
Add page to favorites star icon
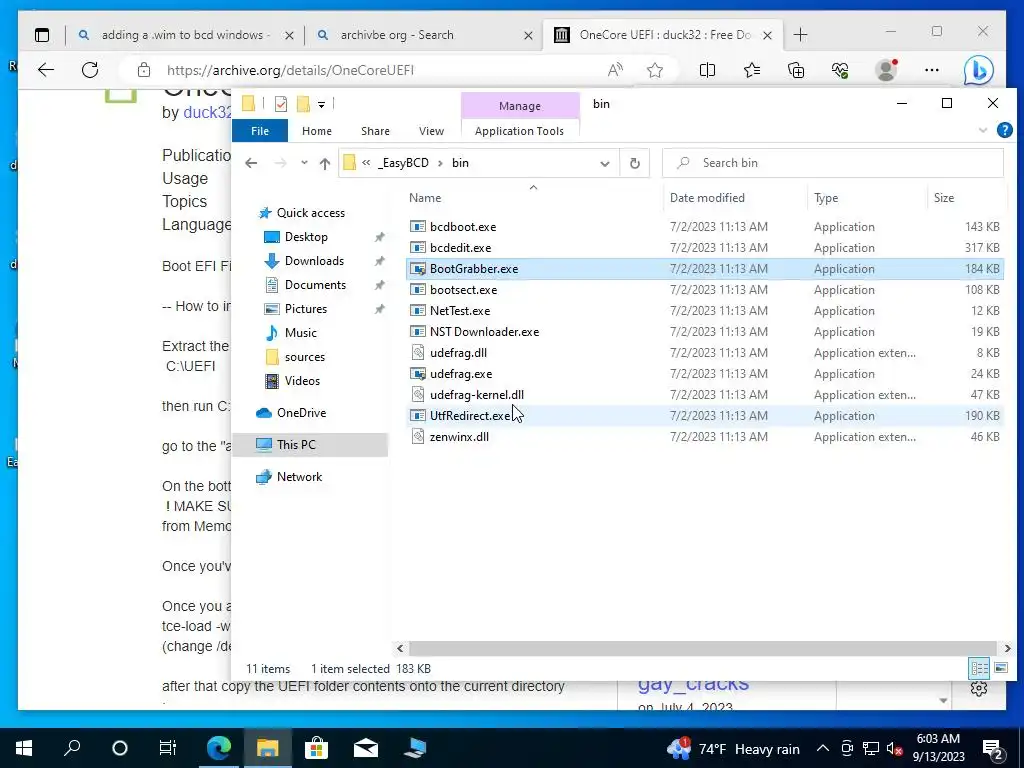pyautogui.click(x=655, y=70)
